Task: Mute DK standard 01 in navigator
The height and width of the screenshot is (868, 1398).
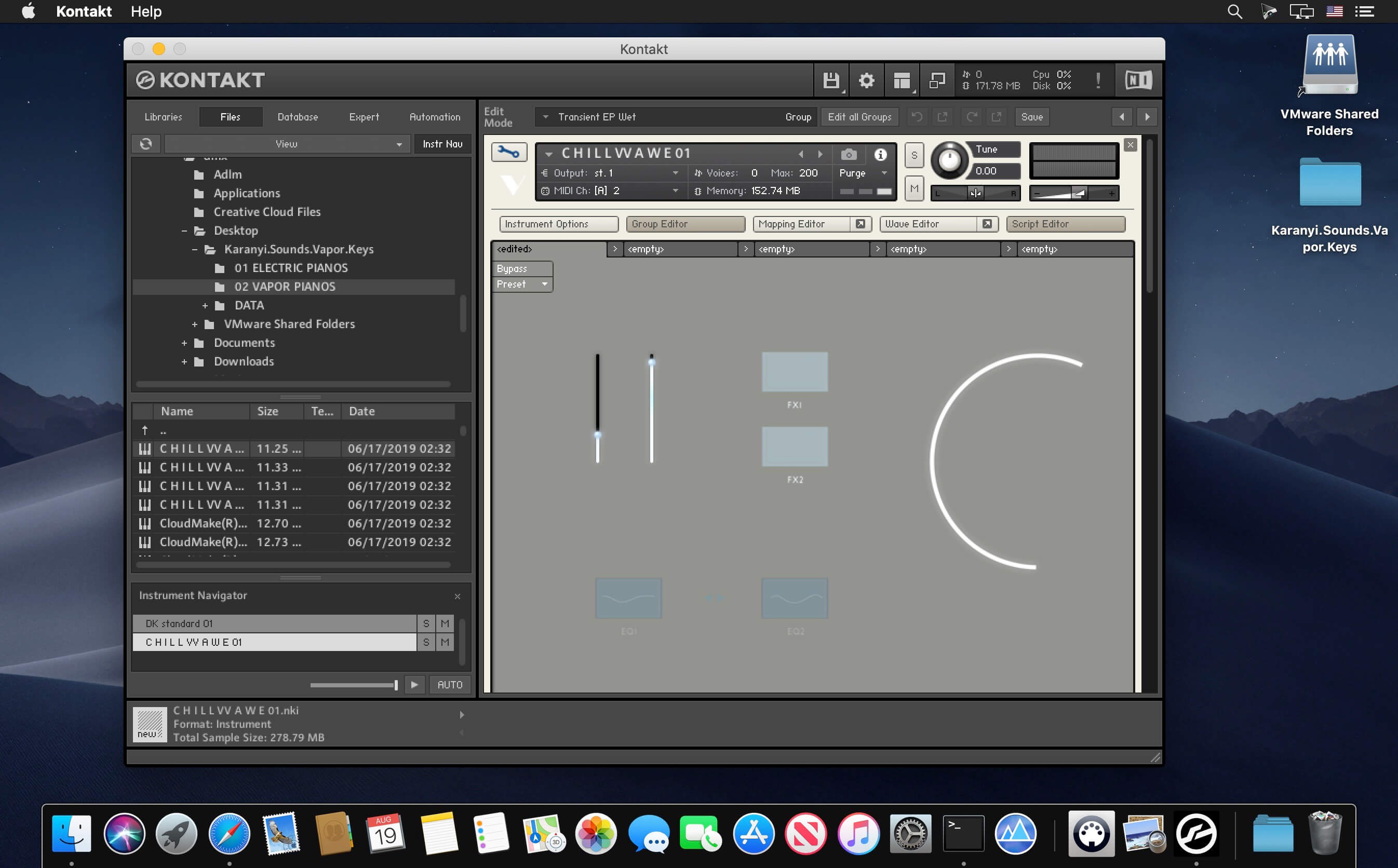Action: [x=445, y=623]
